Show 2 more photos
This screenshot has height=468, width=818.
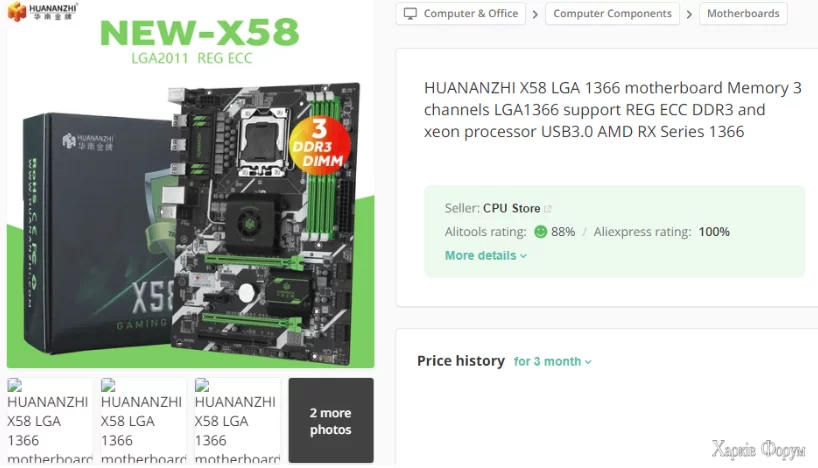pyautogui.click(x=331, y=421)
